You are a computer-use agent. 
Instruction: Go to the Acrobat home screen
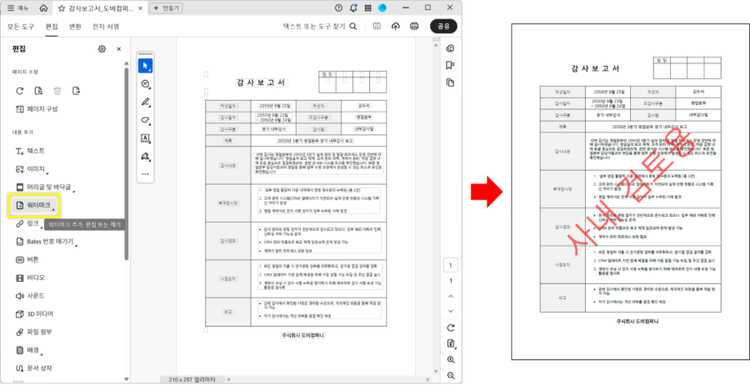[44, 8]
